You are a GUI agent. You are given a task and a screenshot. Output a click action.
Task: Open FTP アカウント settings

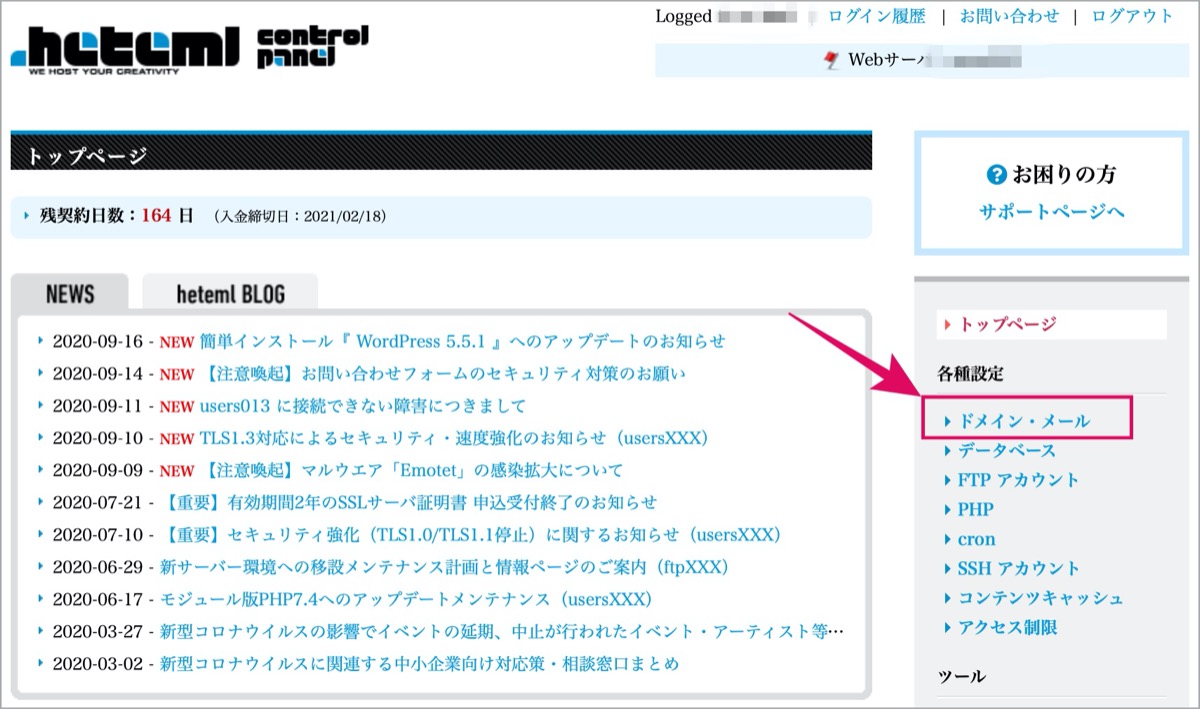tap(1018, 480)
